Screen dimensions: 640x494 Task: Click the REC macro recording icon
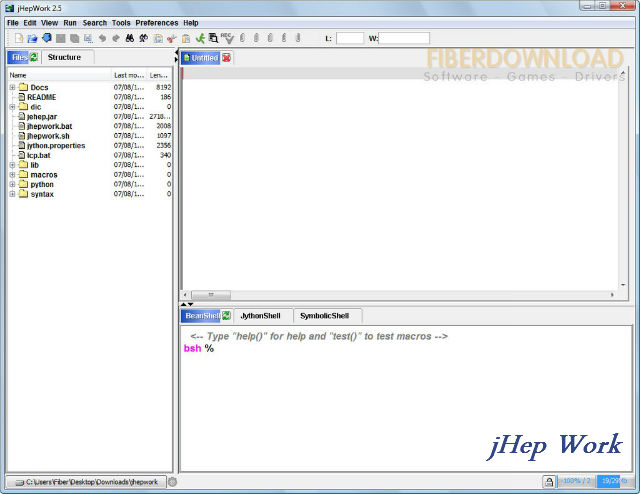(x=228, y=38)
